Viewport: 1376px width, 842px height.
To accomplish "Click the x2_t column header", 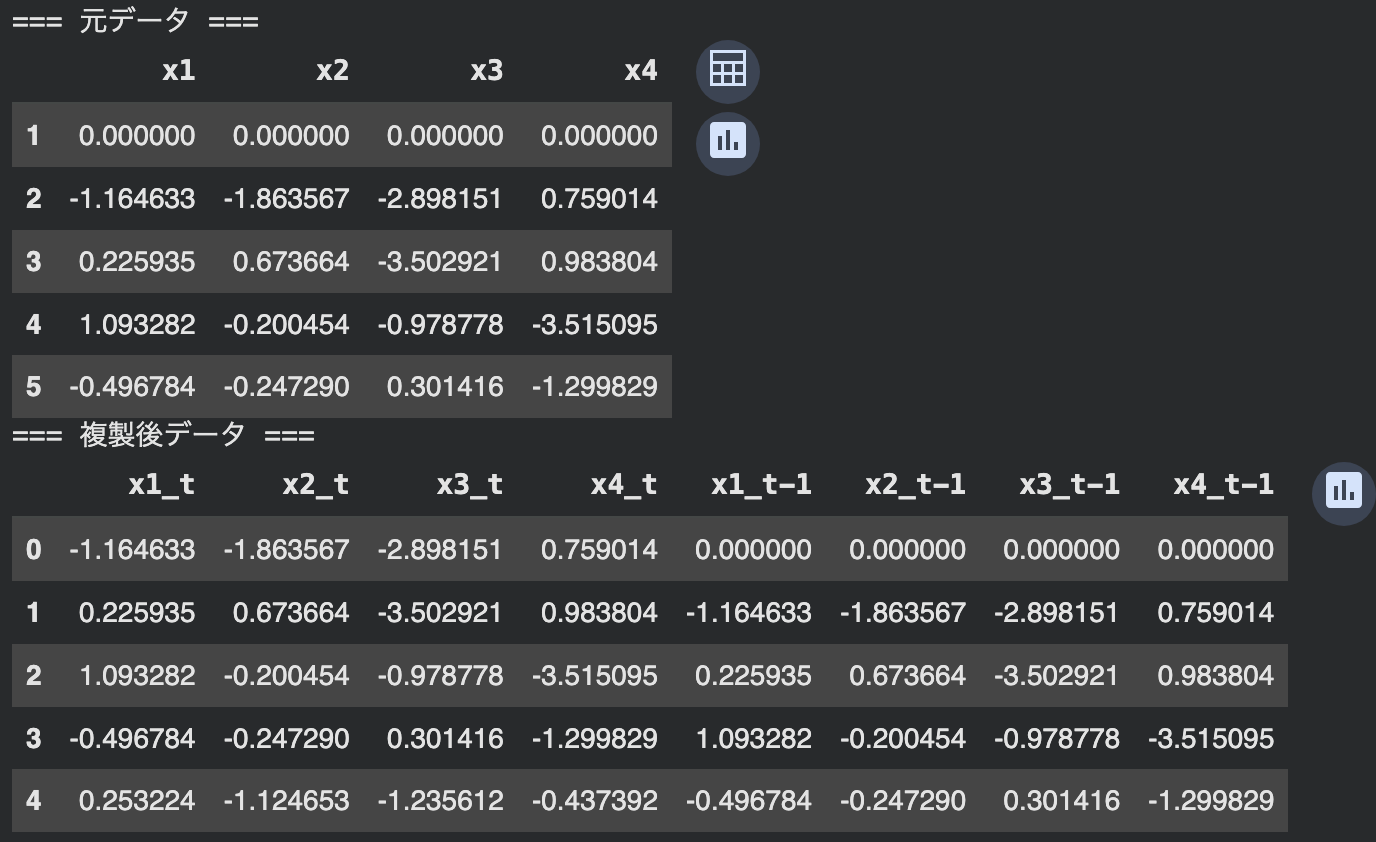I will click(315, 485).
